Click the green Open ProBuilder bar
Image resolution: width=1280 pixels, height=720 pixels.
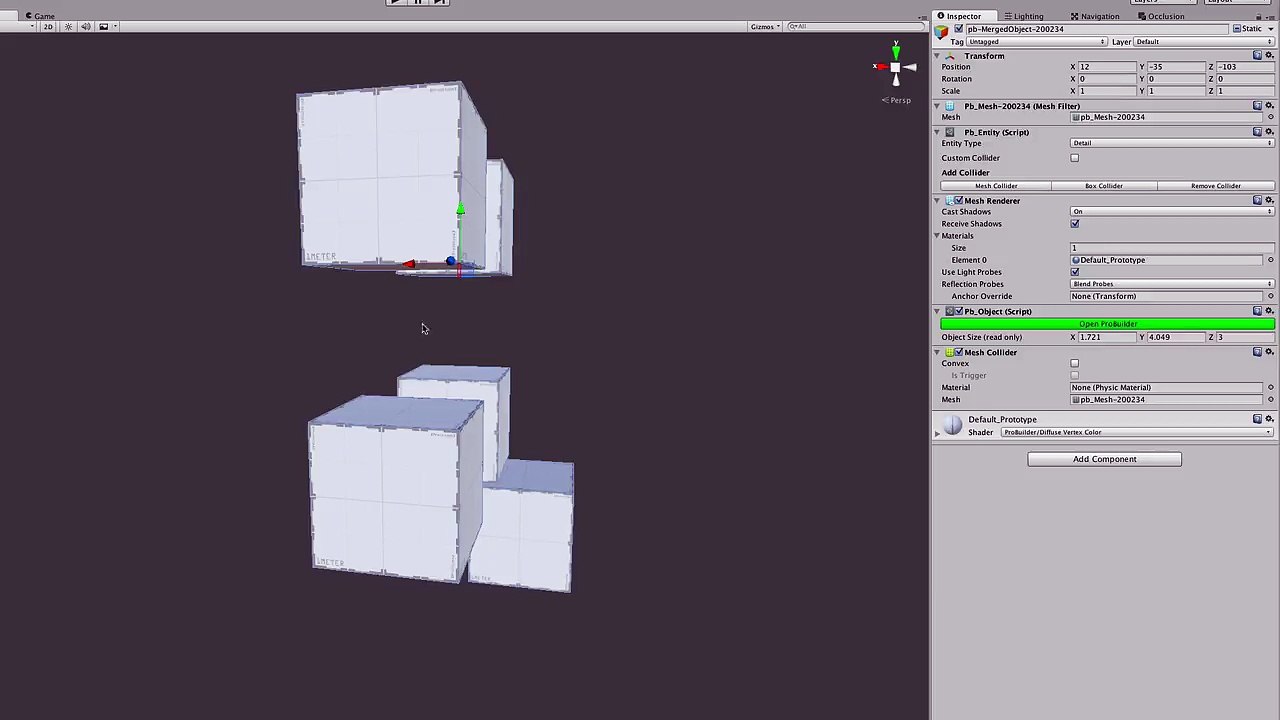point(1108,324)
